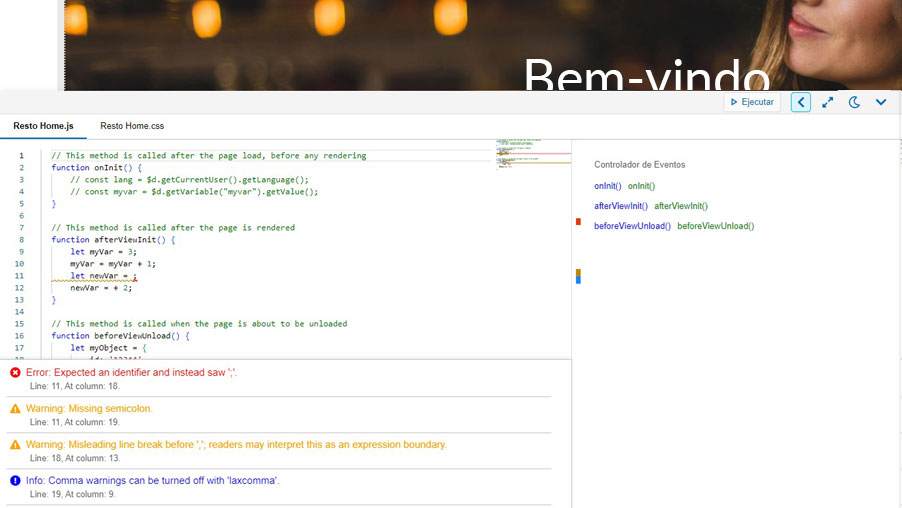
Task: Click on 'function beforeViewUnload() {' code line
Action: [120, 336]
